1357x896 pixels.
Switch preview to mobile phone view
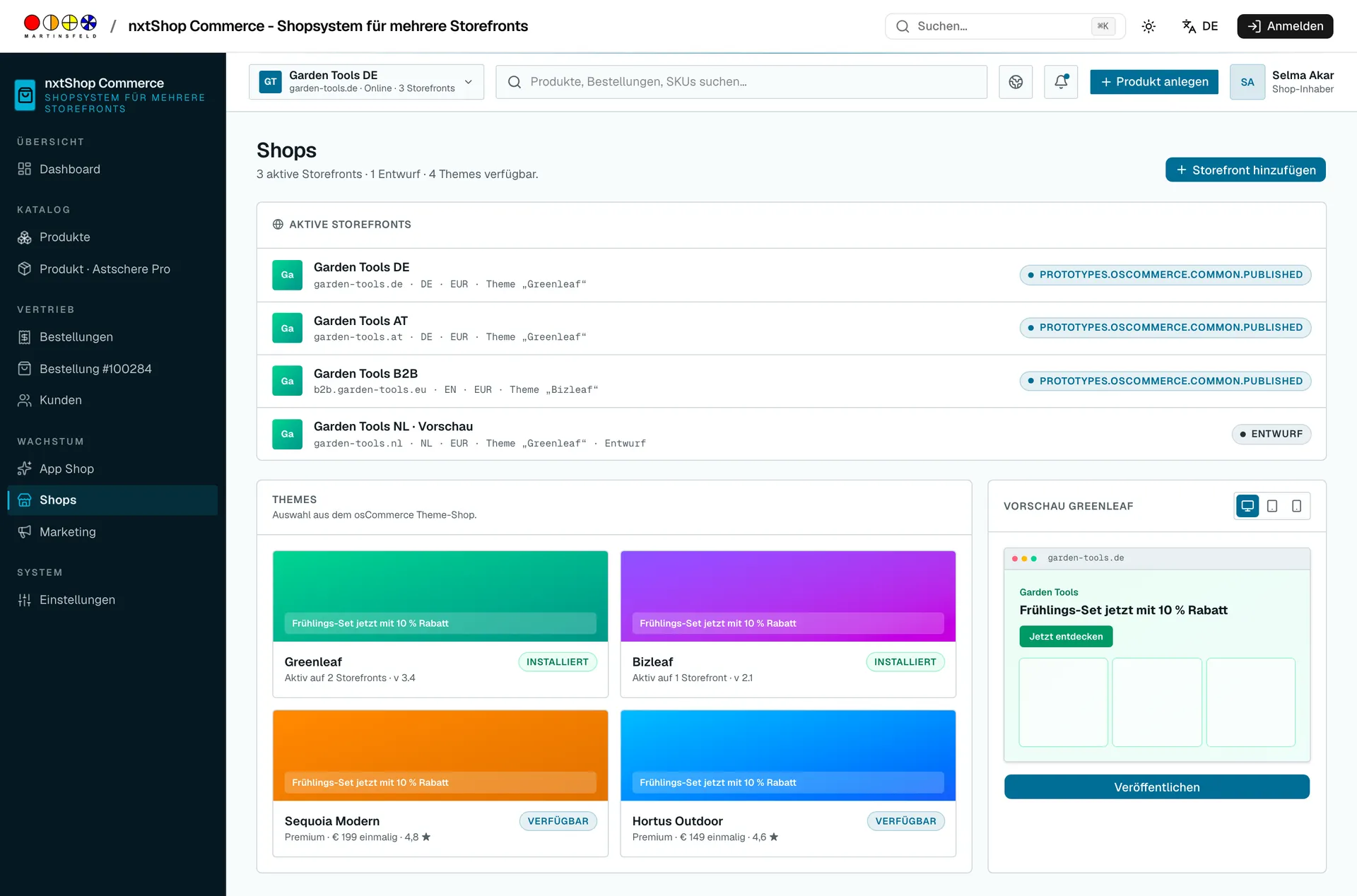(1296, 506)
